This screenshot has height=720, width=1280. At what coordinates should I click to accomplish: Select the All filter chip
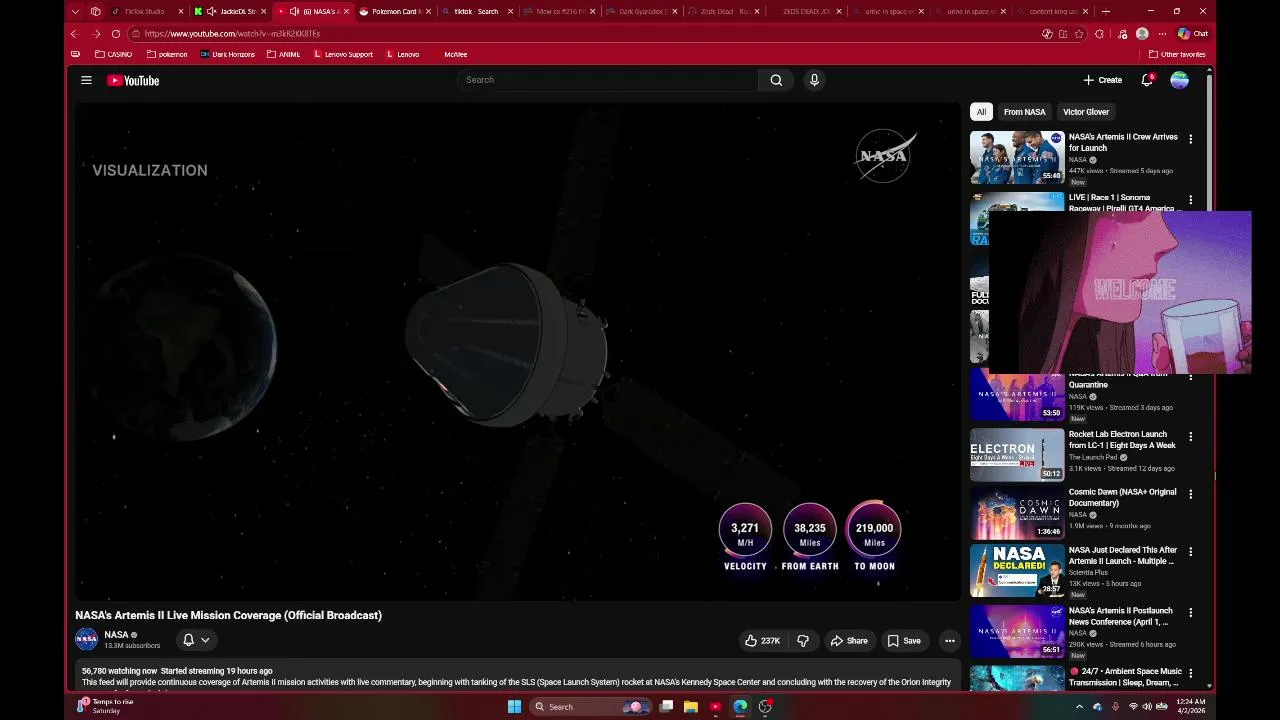[981, 112]
